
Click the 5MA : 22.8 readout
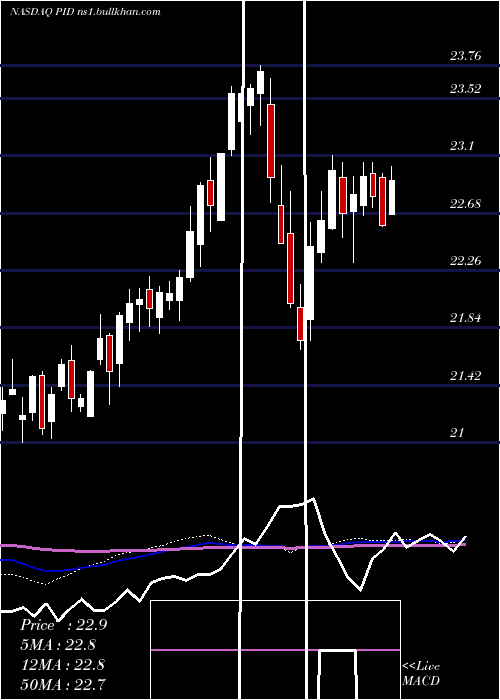click(58, 645)
